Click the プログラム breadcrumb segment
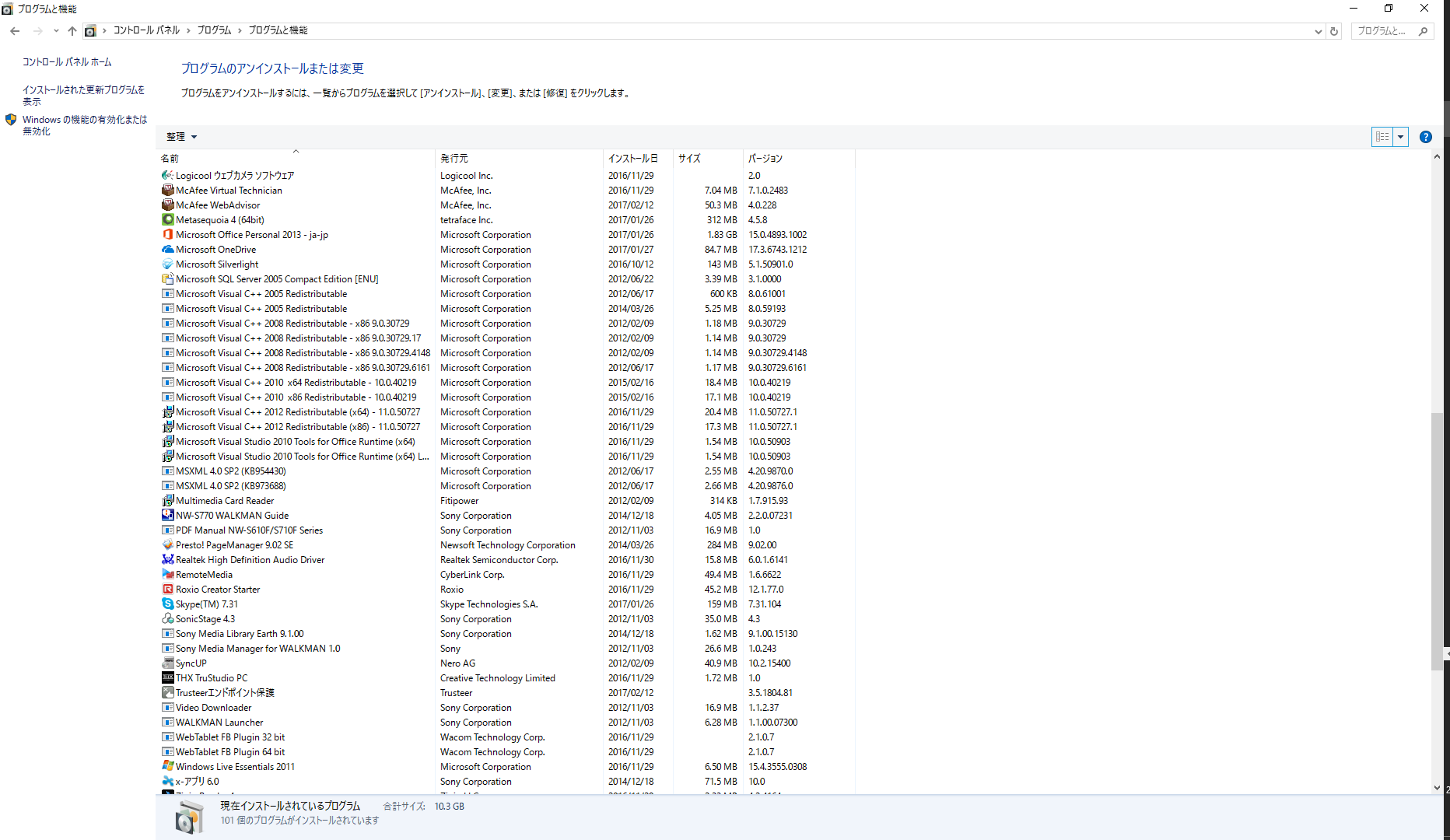This screenshot has height=840, width=1450. 214,30
